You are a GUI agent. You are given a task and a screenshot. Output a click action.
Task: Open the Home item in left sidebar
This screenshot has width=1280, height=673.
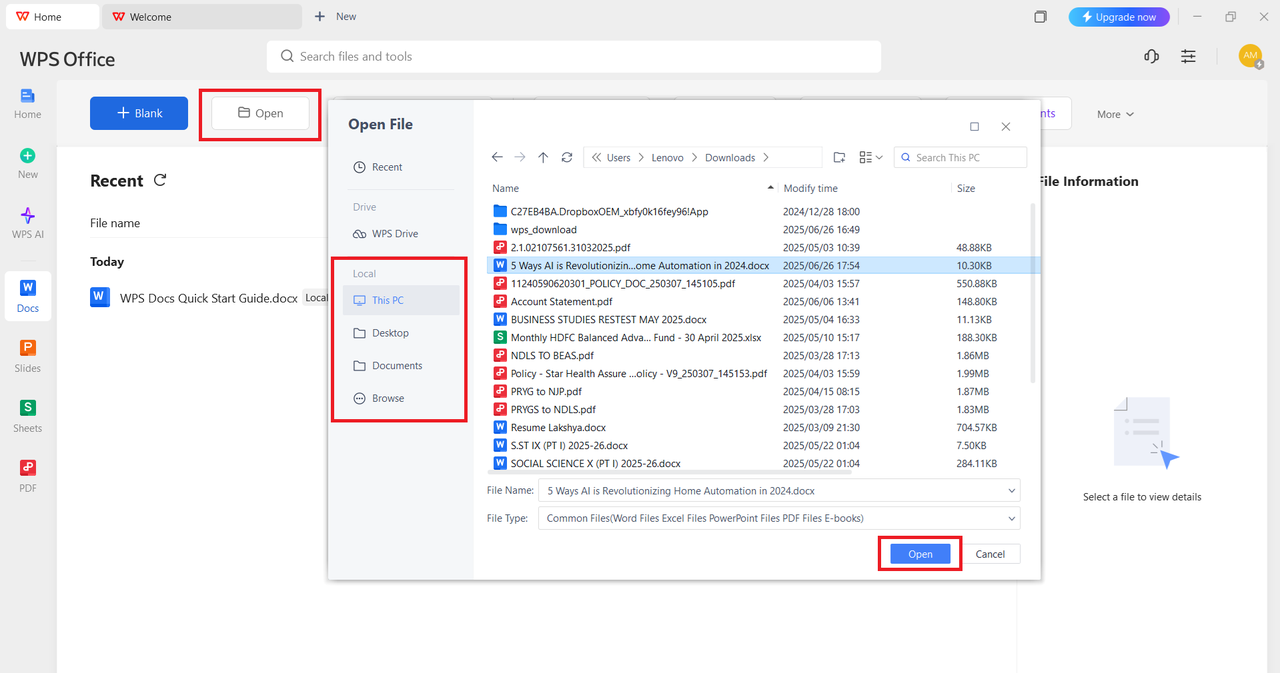[x=28, y=103]
